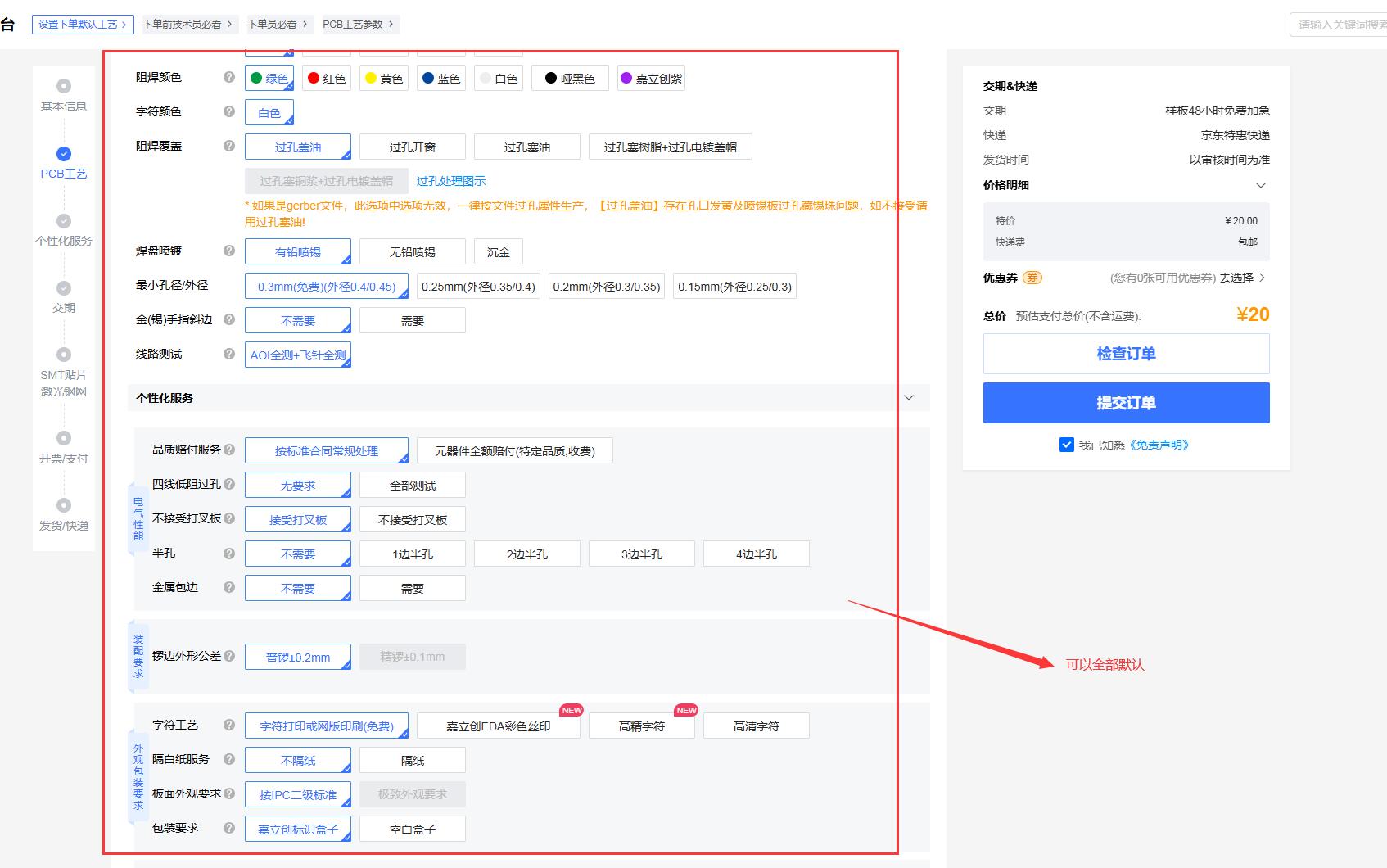Screen dimensions: 1387x868
Task: Select 沉金 pad finish option
Action: pyautogui.click(x=499, y=252)
